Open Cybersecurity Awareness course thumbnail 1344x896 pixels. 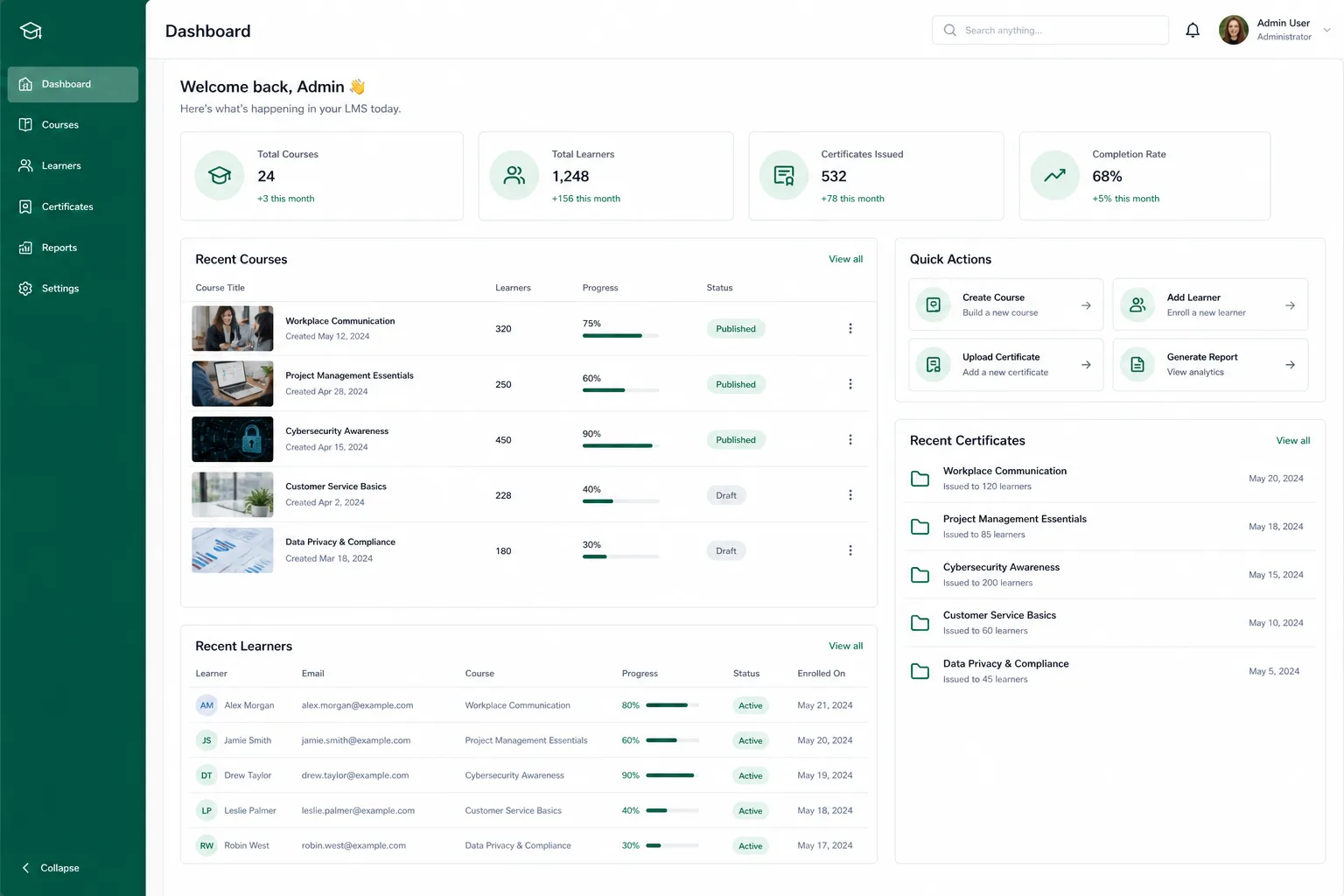coord(233,439)
